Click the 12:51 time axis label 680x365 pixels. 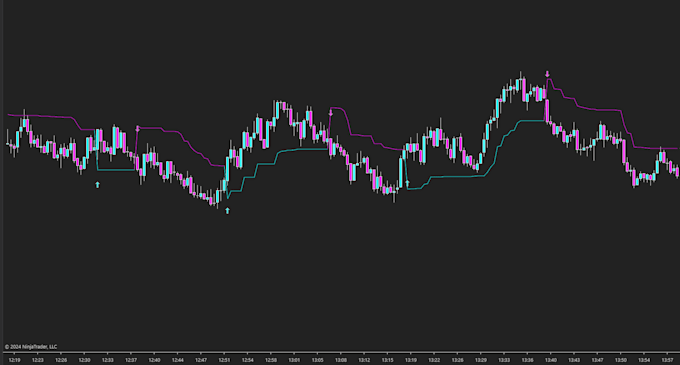(x=224, y=360)
